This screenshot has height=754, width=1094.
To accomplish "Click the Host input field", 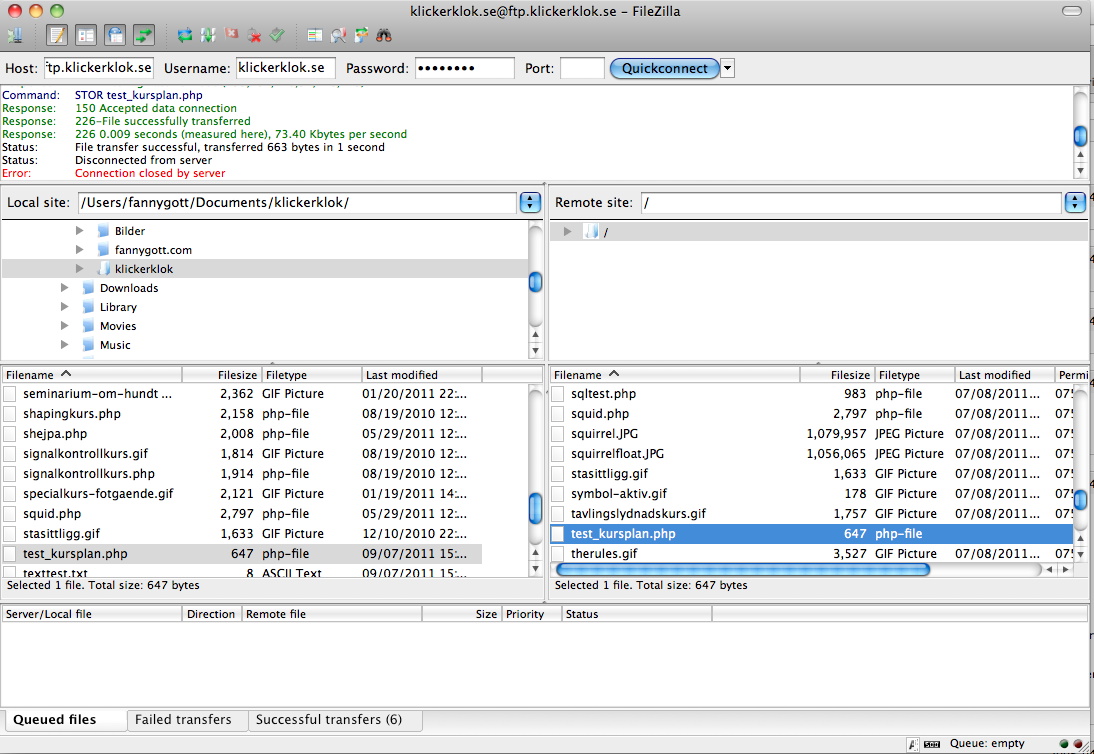I will [x=98, y=68].
